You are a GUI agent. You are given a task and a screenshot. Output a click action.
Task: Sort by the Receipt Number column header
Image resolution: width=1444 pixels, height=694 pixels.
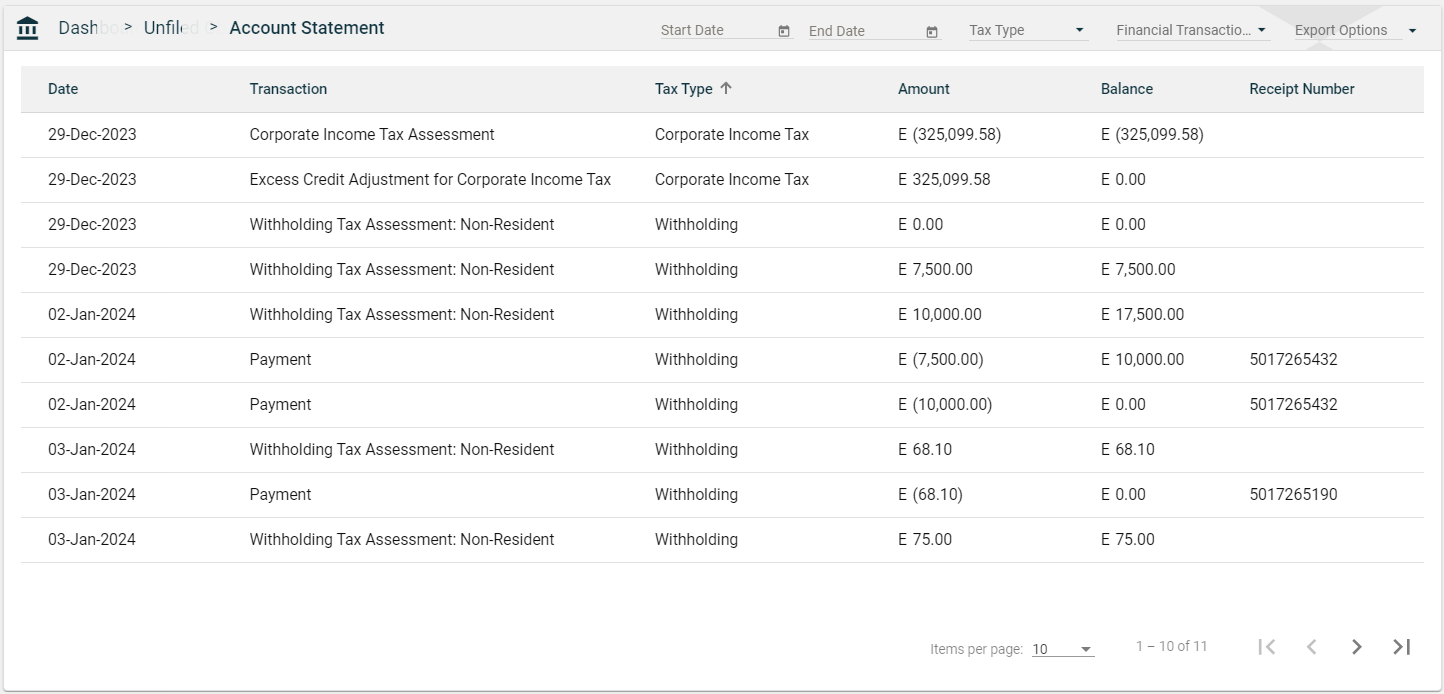(x=1301, y=89)
